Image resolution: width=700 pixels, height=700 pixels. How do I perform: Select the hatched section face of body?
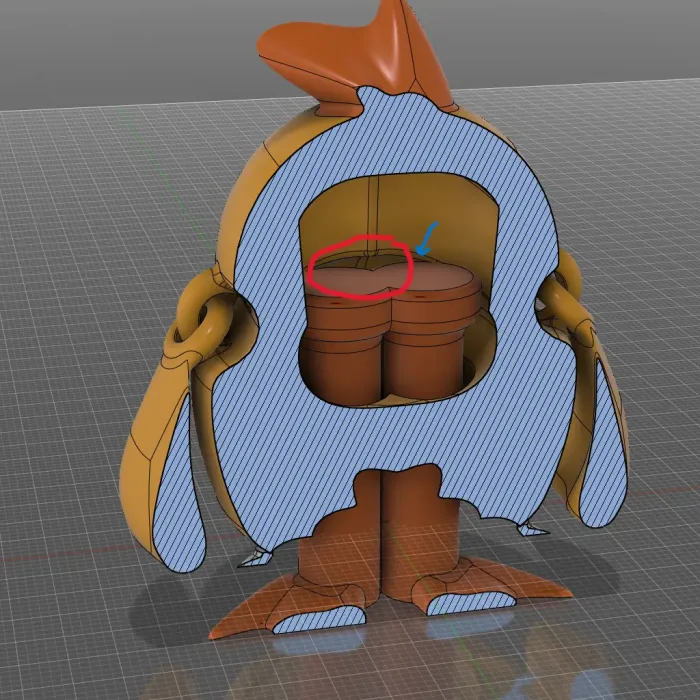pyautogui.click(x=393, y=438)
